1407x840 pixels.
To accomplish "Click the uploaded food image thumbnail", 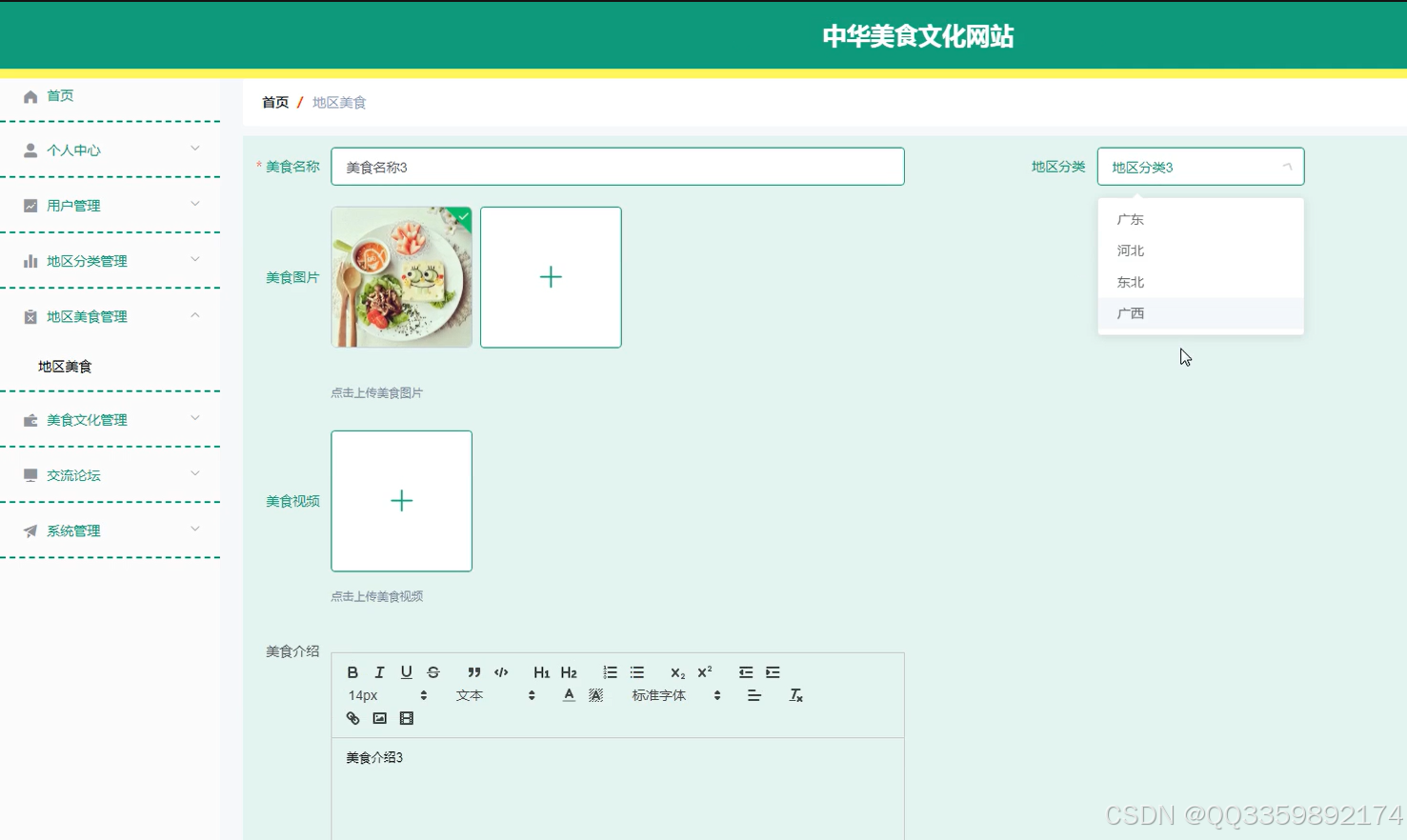I will [x=402, y=277].
